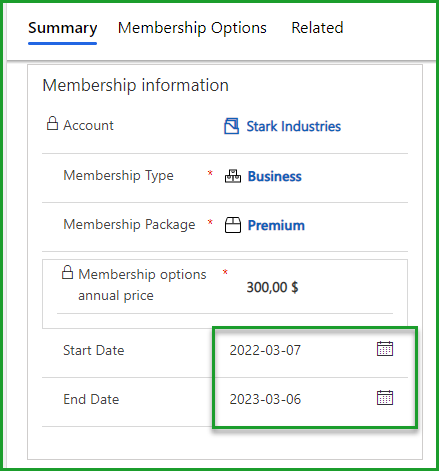
Task: Open the Start Date calendar picker icon
Action: (385, 349)
